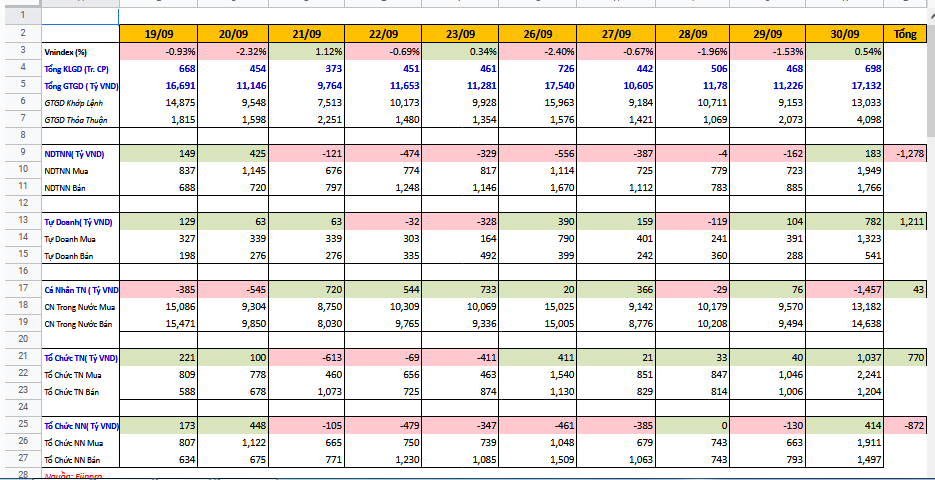
Task: Click the CN Trong Nước Mua label
Action: (x=79, y=306)
